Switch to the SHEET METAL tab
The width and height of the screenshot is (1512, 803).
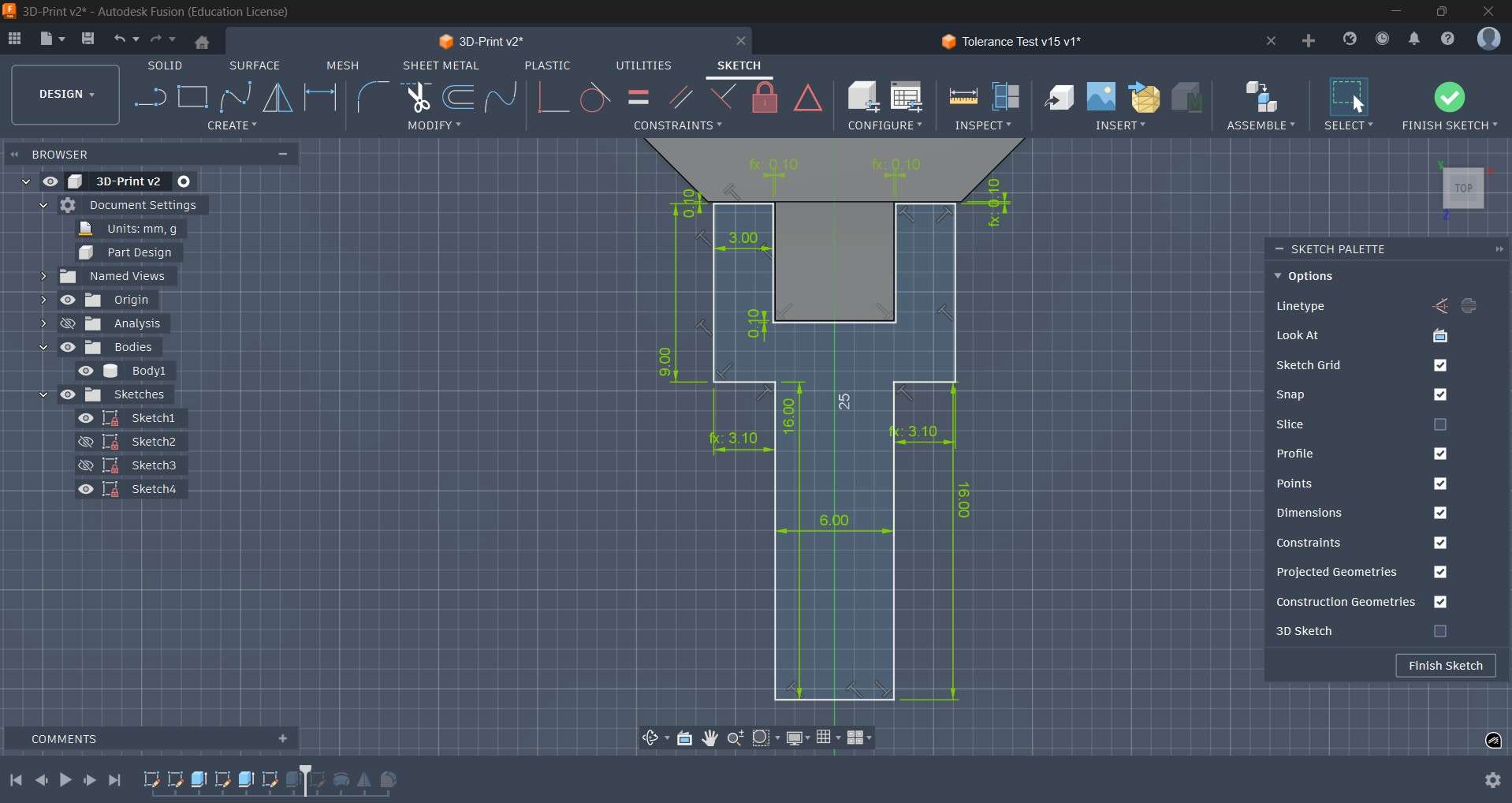point(441,66)
